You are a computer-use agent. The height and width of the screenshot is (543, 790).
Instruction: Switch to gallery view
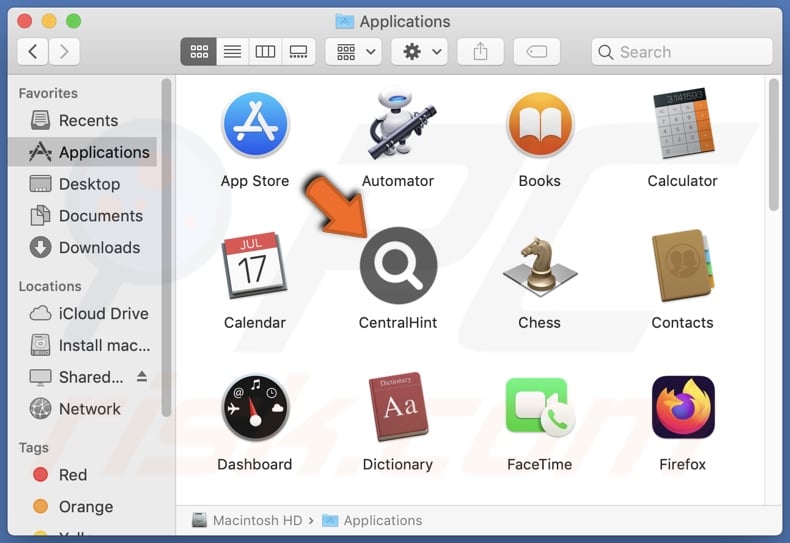298,51
